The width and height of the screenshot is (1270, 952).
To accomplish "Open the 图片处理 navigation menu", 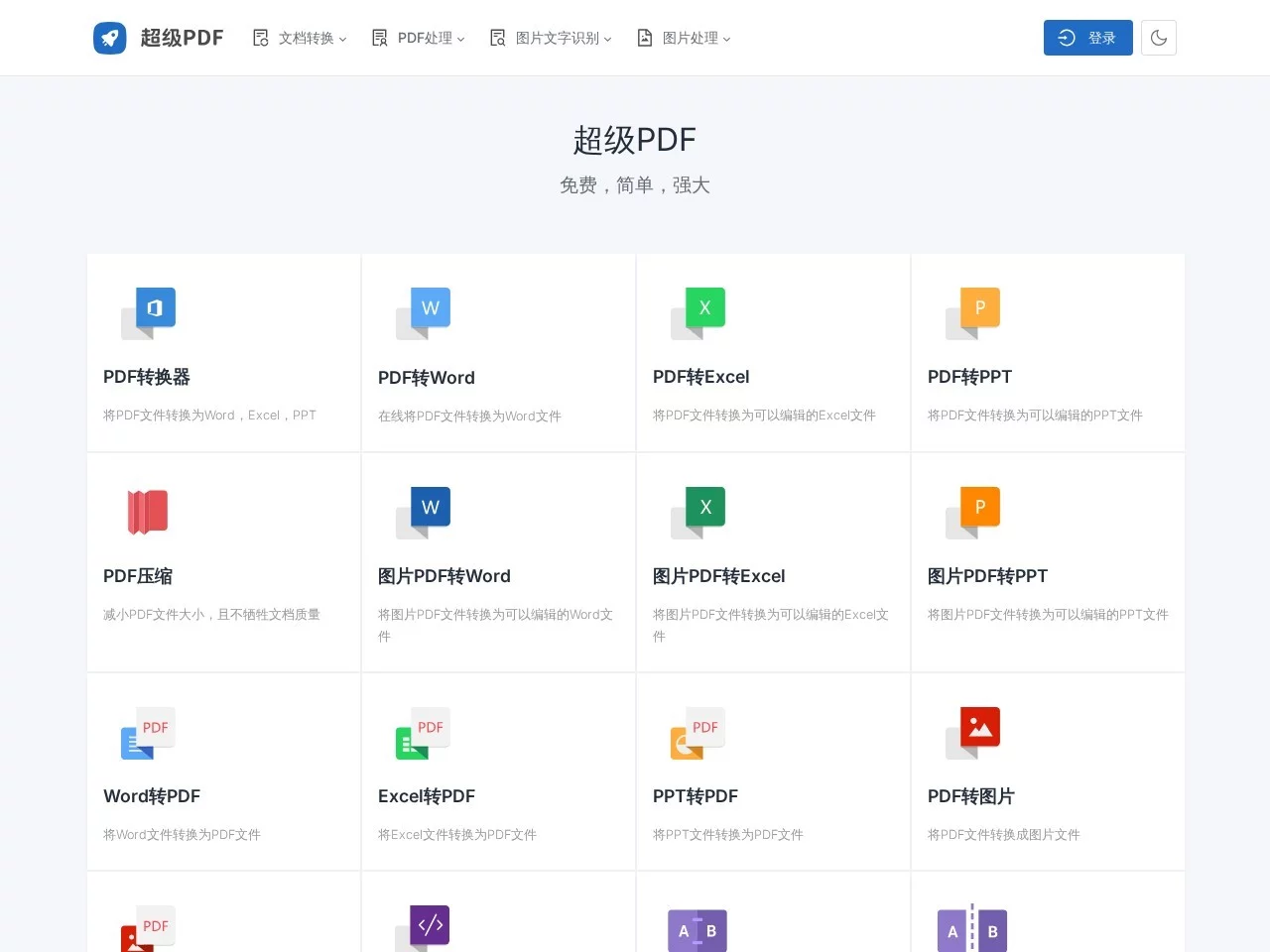I will (682, 38).
